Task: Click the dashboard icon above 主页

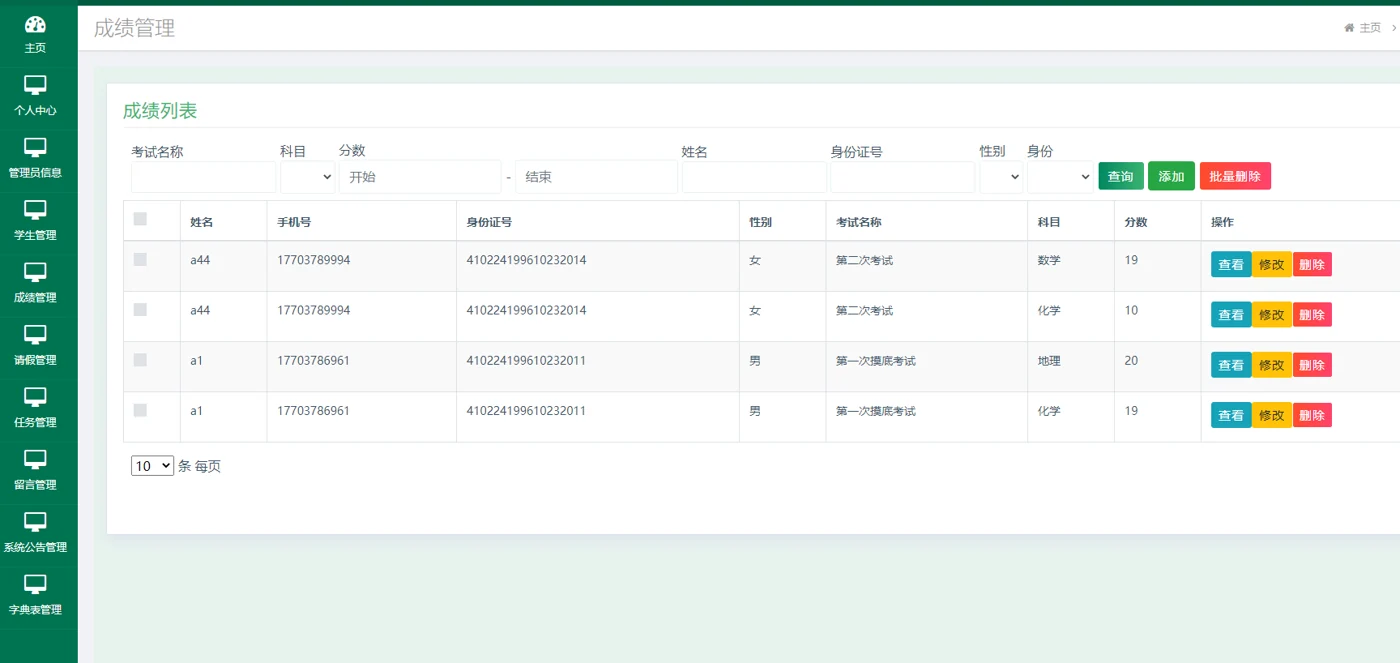Action: tap(35, 25)
